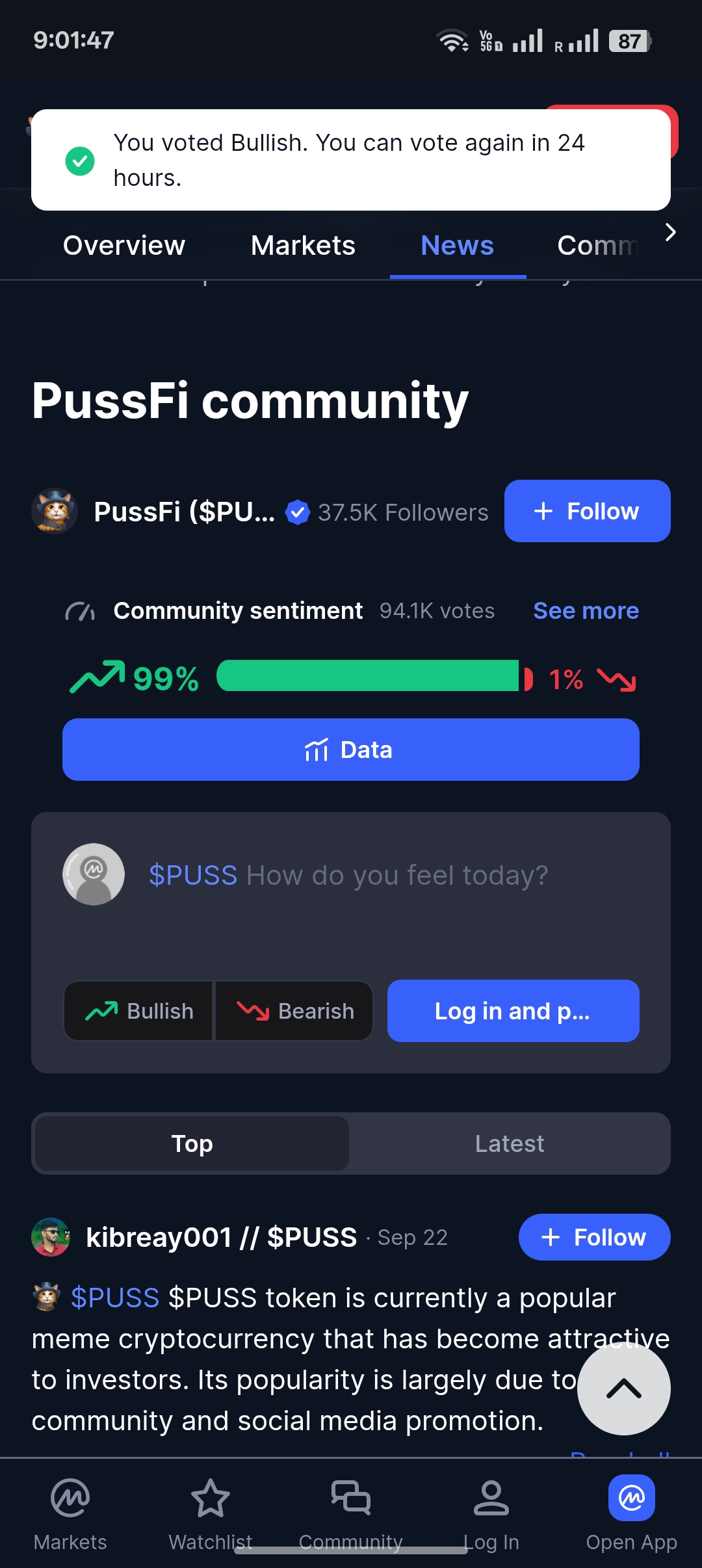
Task: Switch post feed to Latest
Action: [x=510, y=1143]
